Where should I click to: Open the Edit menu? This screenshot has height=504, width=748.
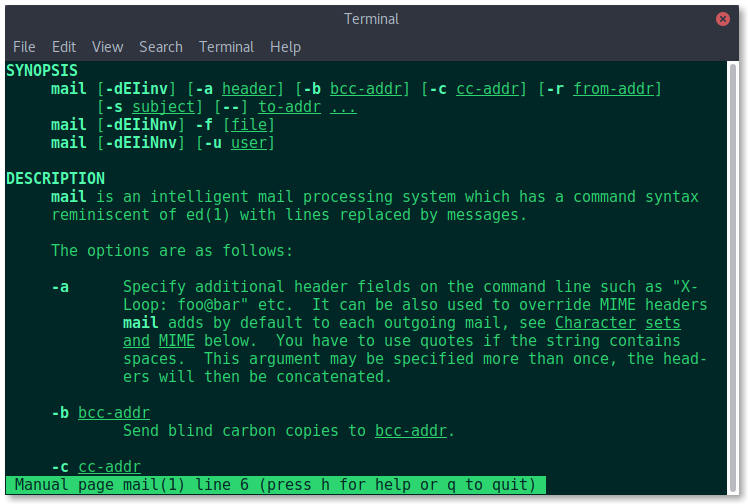pyautogui.click(x=64, y=47)
